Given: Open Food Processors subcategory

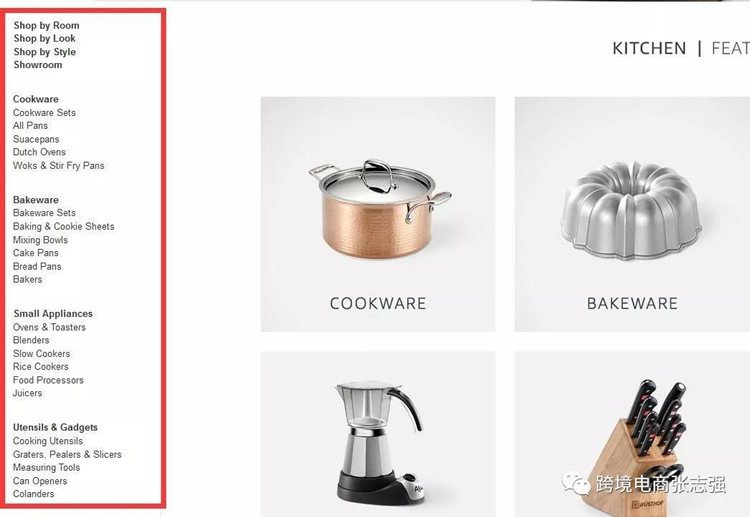Looking at the screenshot, I should (x=48, y=380).
